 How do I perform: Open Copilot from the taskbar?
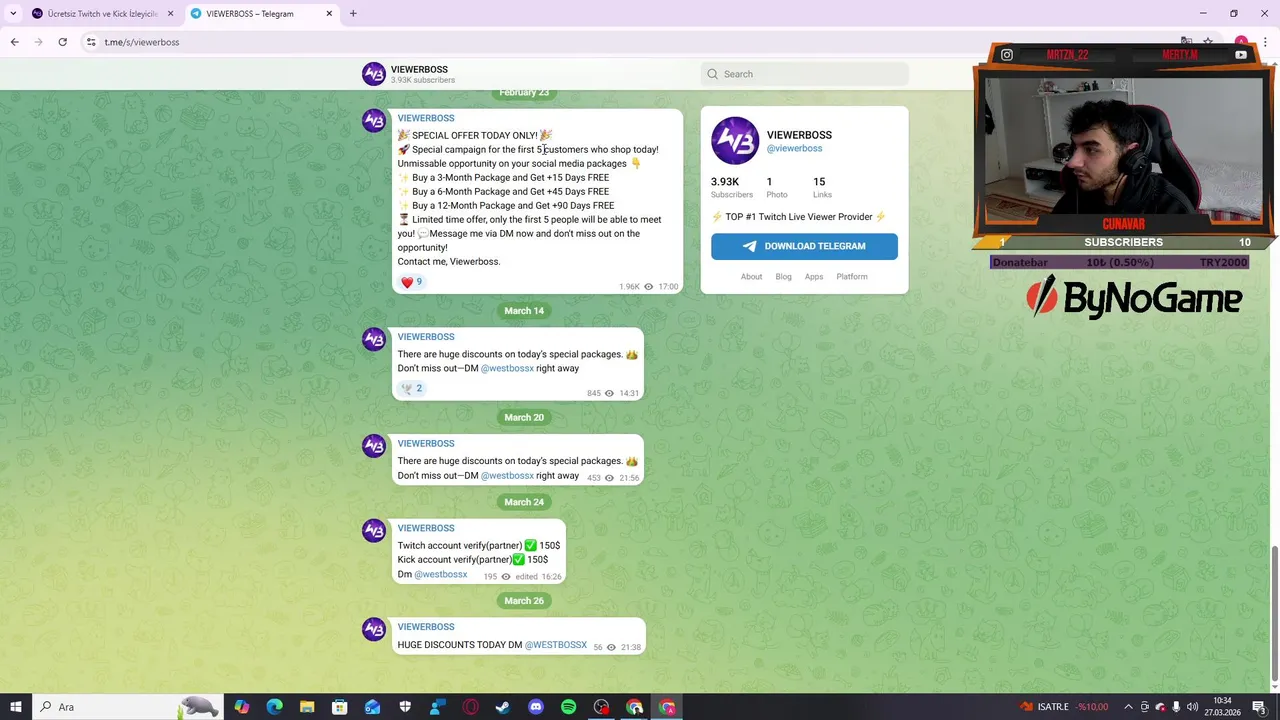(242, 707)
